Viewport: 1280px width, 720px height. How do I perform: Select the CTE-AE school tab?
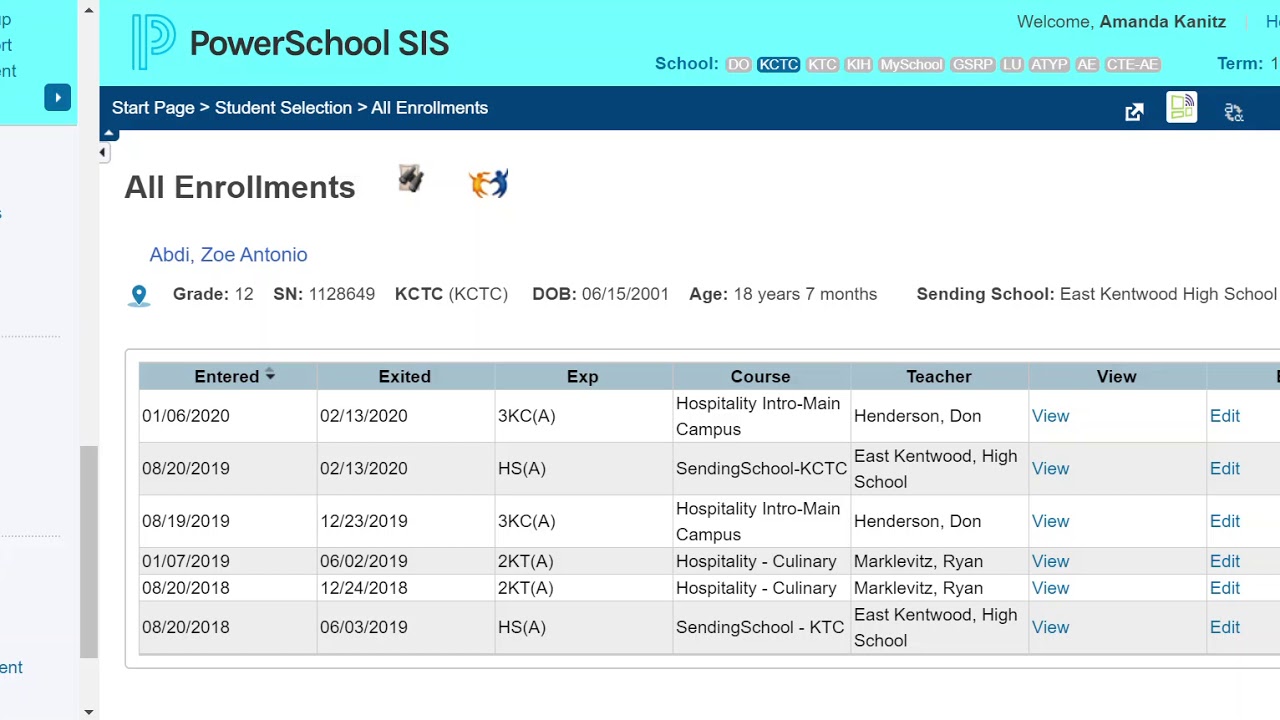click(x=1132, y=64)
